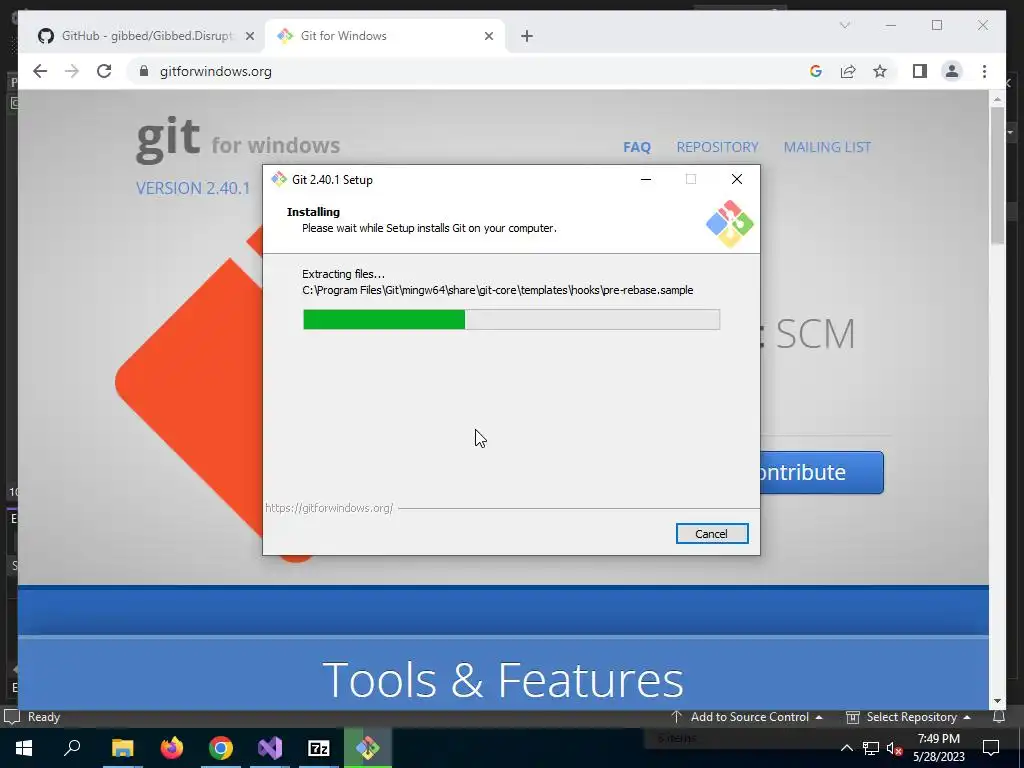Image resolution: width=1024 pixels, height=768 pixels.
Task: Switch to Chrome in the taskbar
Action: (x=221, y=748)
